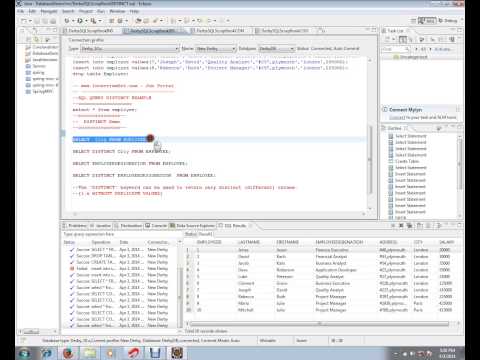Select the 'Business Analyst' cell
Screen dimensions: 480x360
[x=331, y=263]
